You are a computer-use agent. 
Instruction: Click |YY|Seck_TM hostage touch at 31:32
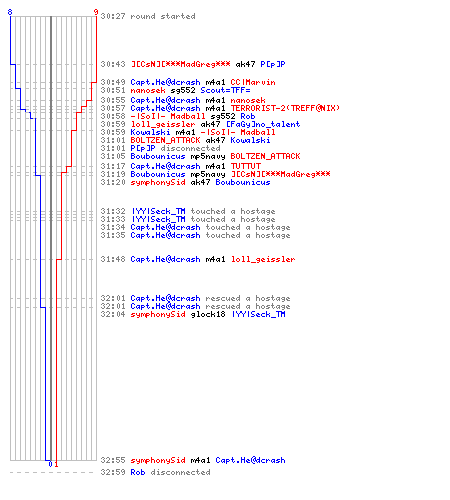tap(159, 211)
